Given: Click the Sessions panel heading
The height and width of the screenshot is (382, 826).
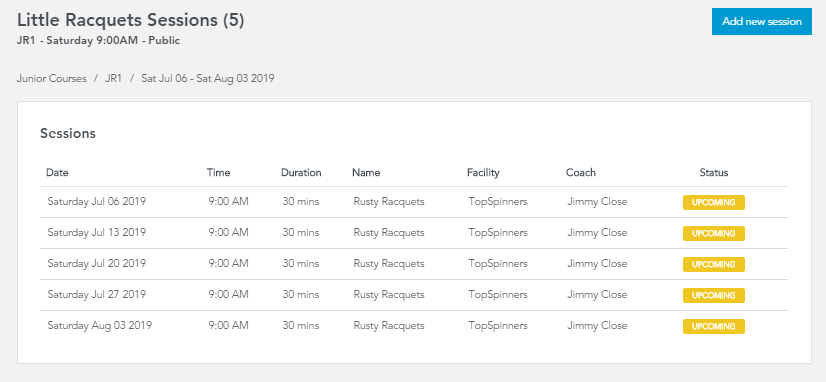Looking at the screenshot, I should [68, 133].
